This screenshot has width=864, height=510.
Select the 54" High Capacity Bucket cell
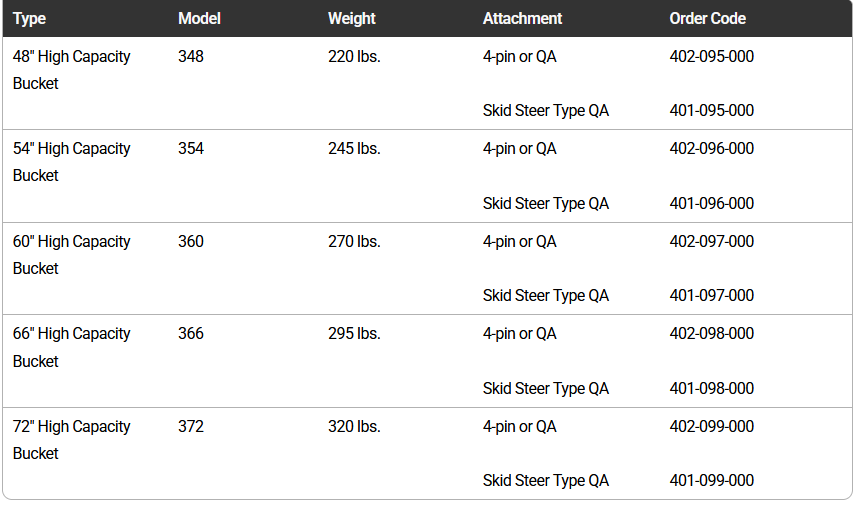click(72, 162)
